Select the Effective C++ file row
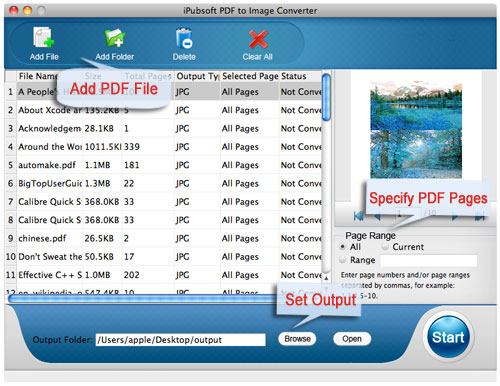 163,275
